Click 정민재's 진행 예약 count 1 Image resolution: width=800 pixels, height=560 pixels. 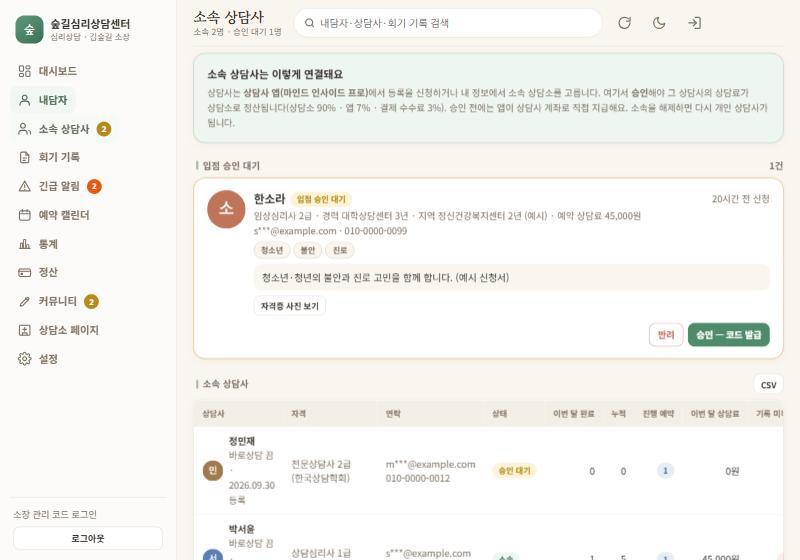(665, 470)
